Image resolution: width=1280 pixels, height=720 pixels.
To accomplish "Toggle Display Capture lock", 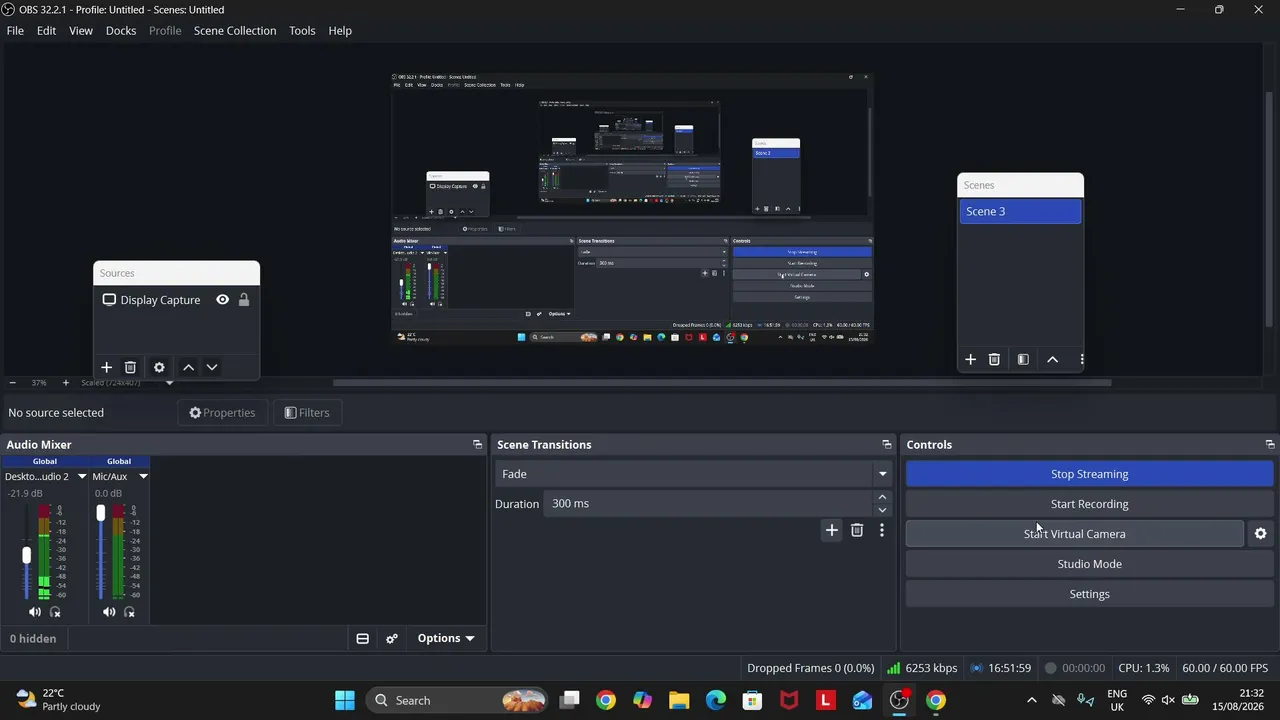I will [x=244, y=300].
